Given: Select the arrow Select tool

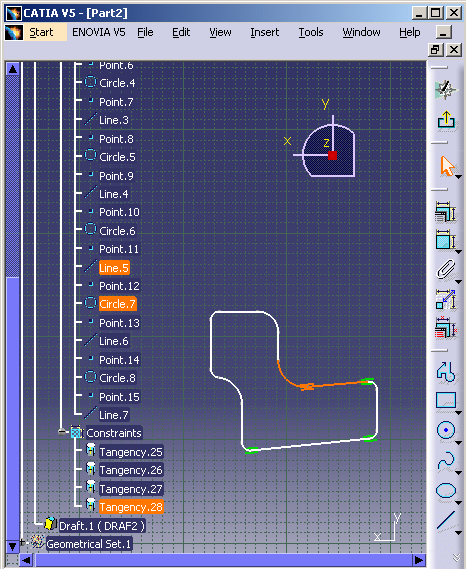Looking at the screenshot, I should coord(447,166).
